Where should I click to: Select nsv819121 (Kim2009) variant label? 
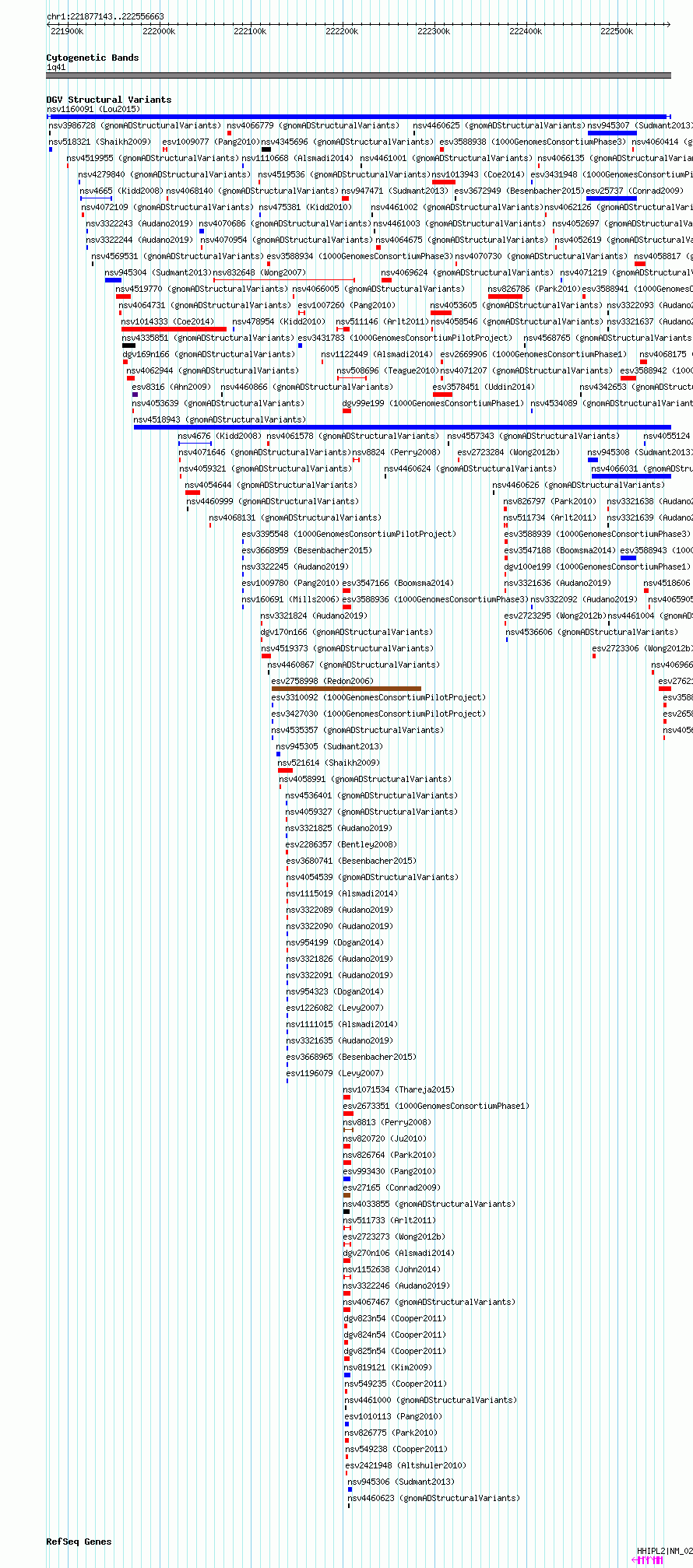pos(388,1367)
